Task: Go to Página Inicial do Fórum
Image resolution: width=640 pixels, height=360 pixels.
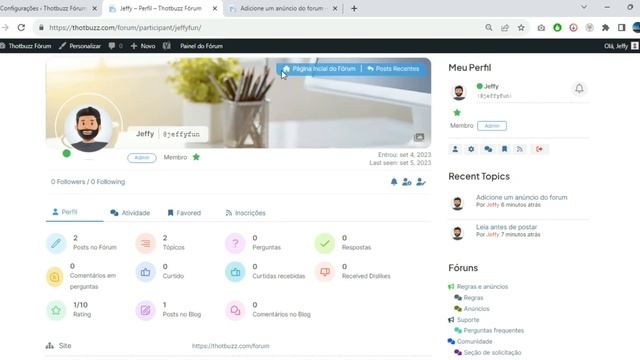Action: point(319,69)
